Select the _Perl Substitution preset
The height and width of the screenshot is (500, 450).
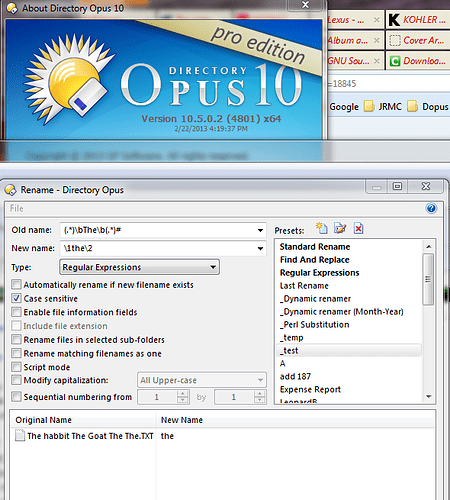click(315, 325)
